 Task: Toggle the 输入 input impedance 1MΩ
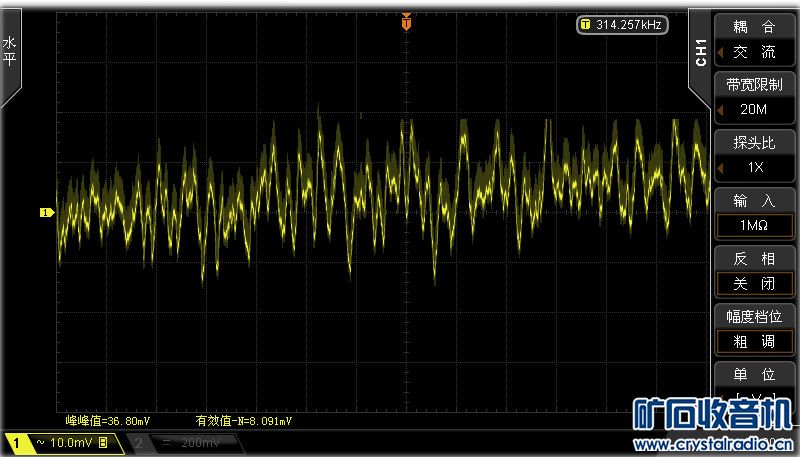coord(754,225)
